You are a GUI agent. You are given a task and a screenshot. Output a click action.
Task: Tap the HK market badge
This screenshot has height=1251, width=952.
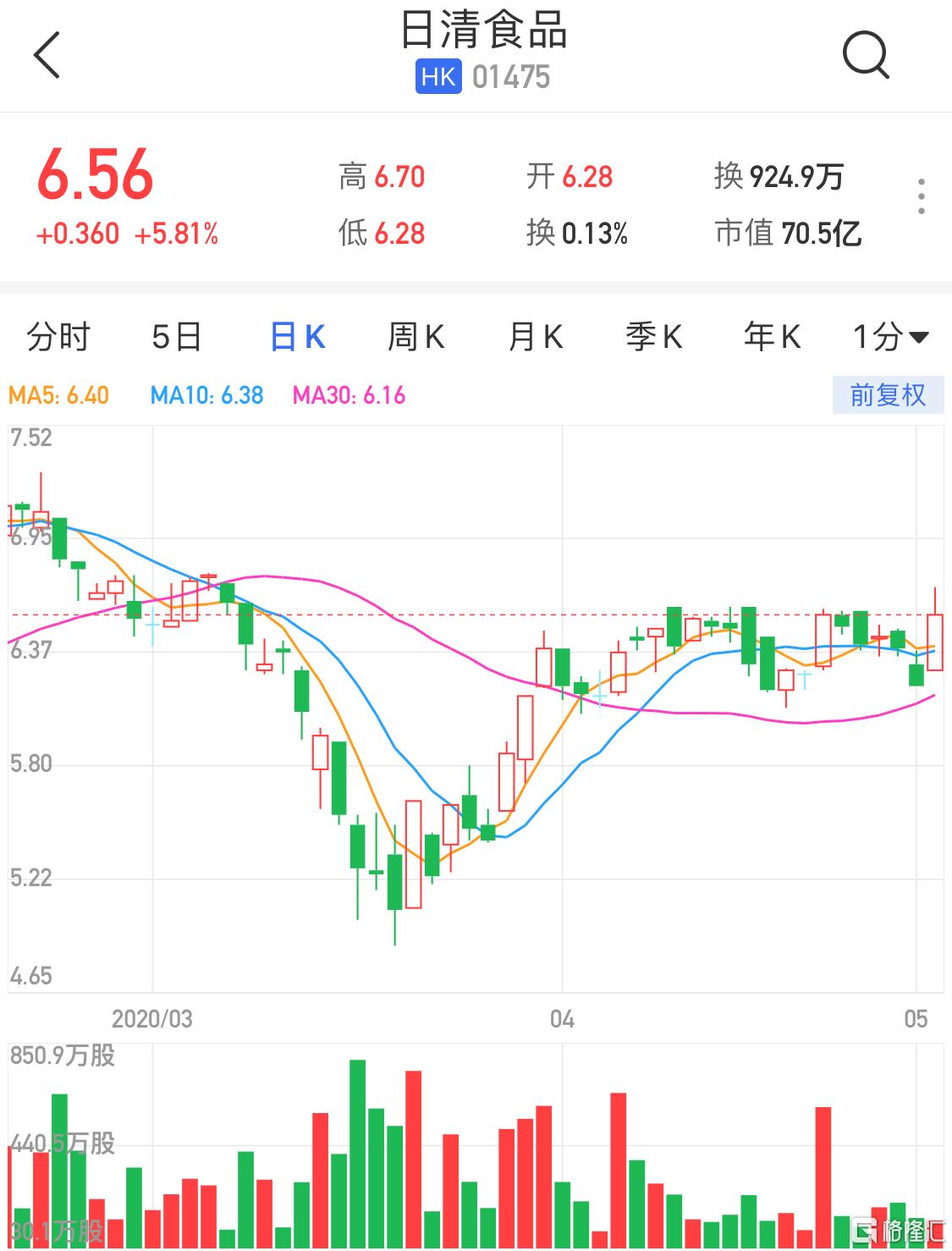tap(438, 77)
